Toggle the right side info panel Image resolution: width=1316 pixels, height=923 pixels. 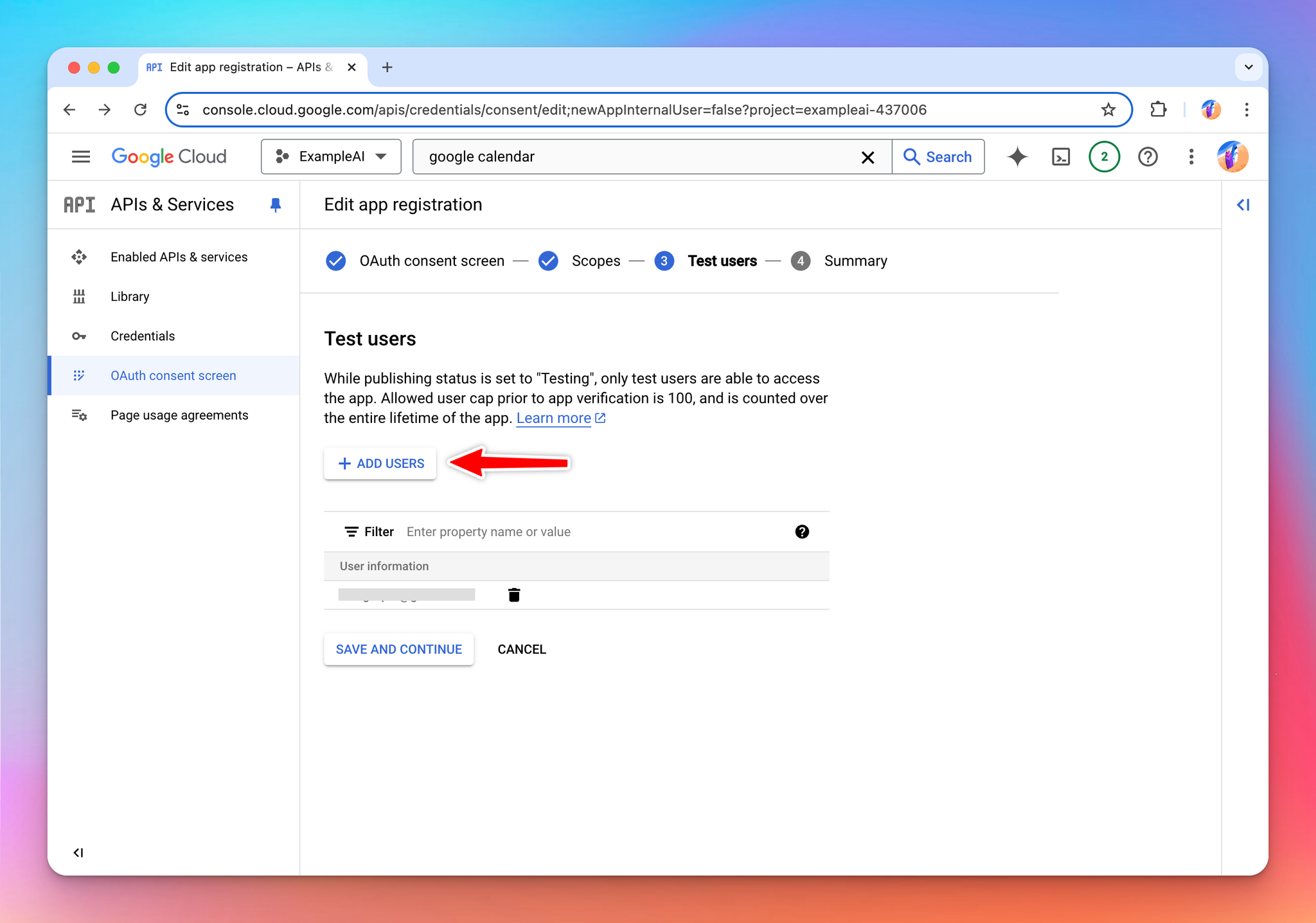(x=1243, y=204)
